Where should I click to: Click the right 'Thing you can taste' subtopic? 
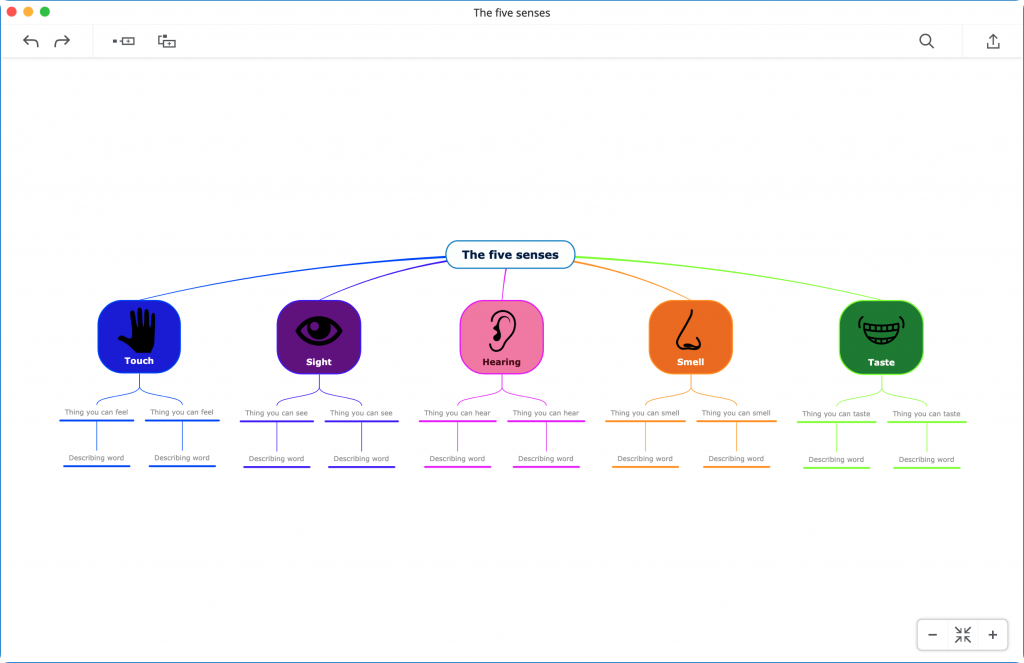(926, 414)
